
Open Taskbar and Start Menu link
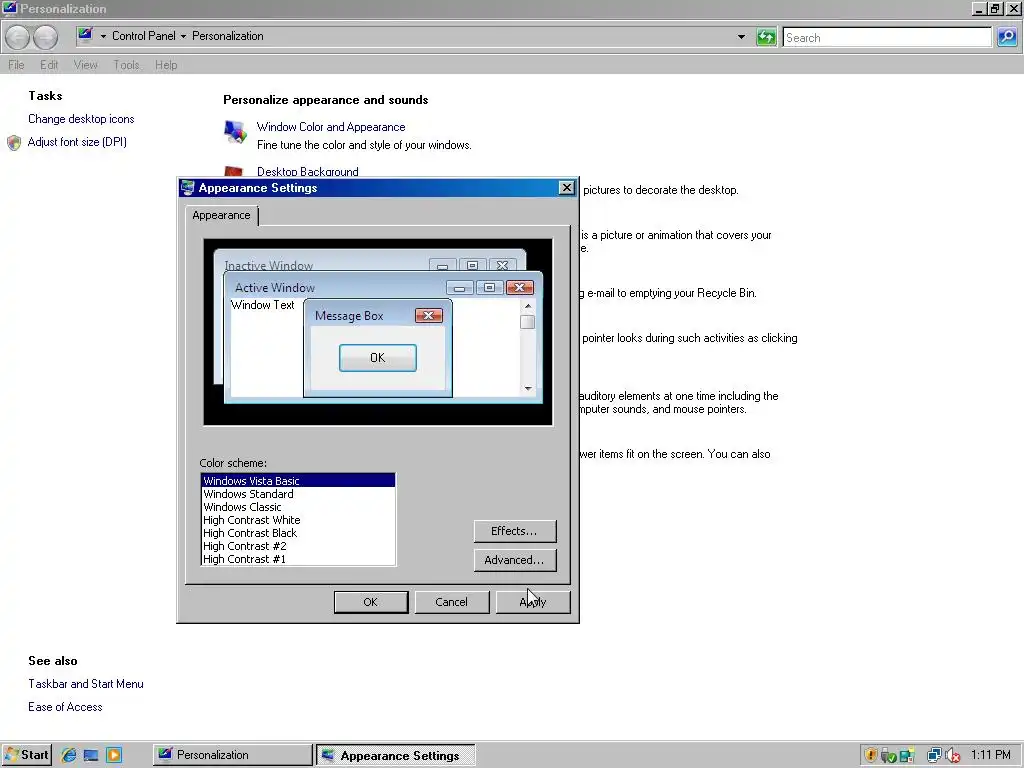86,684
